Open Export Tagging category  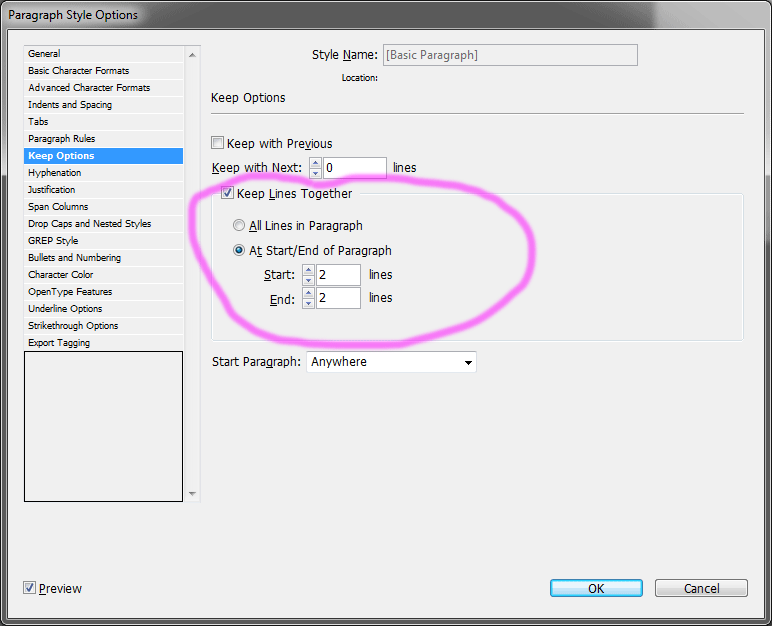(x=103, y=343)
